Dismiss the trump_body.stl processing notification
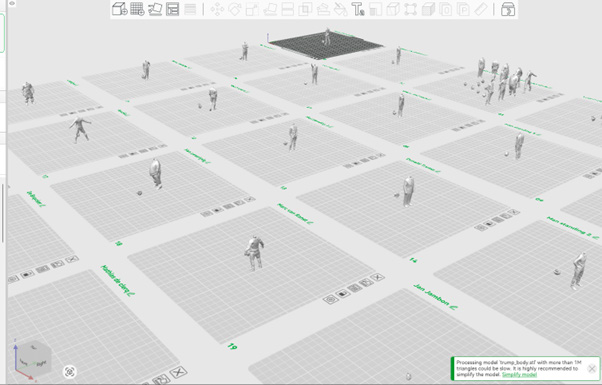 click(592, 369)
